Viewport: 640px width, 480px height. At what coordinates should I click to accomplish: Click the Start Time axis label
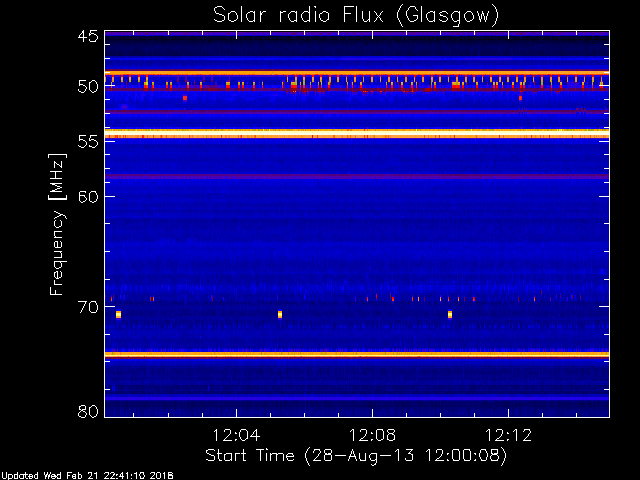click(355, 455)
